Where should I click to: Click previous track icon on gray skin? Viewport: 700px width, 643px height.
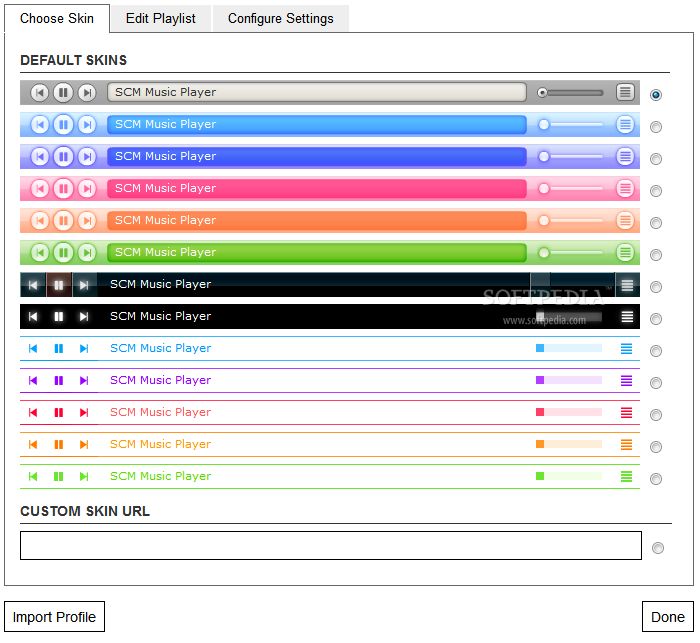coord(39,93)
